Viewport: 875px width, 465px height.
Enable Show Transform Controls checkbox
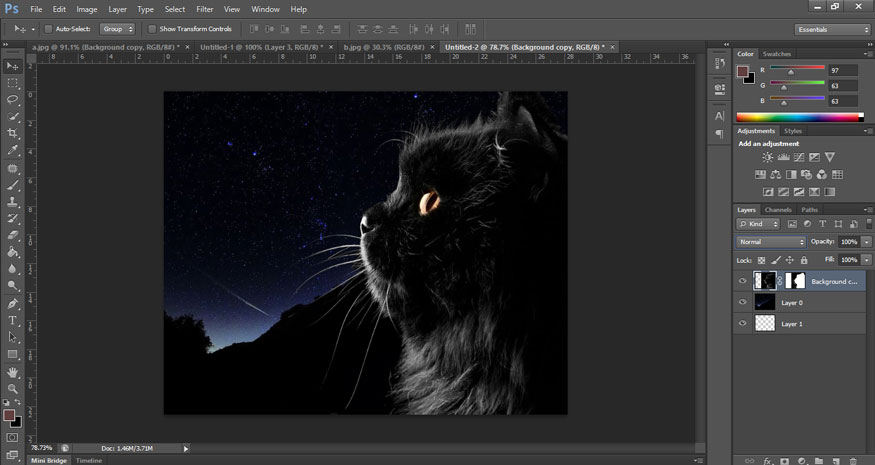click(x=152, y=29)
